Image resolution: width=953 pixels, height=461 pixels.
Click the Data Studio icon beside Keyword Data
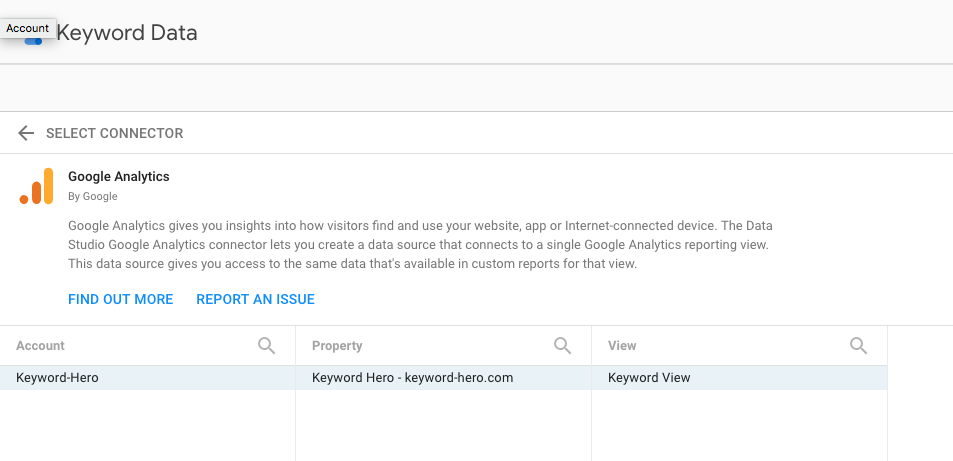pyautogui.click(x=33, y=41)
